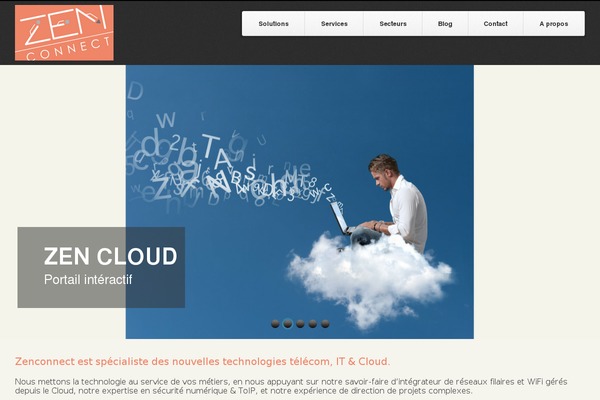Screen dimensions: 600x400
Task: Select the fifth slideshow dot
Action: pyautogui.click(x=325, y=324)
